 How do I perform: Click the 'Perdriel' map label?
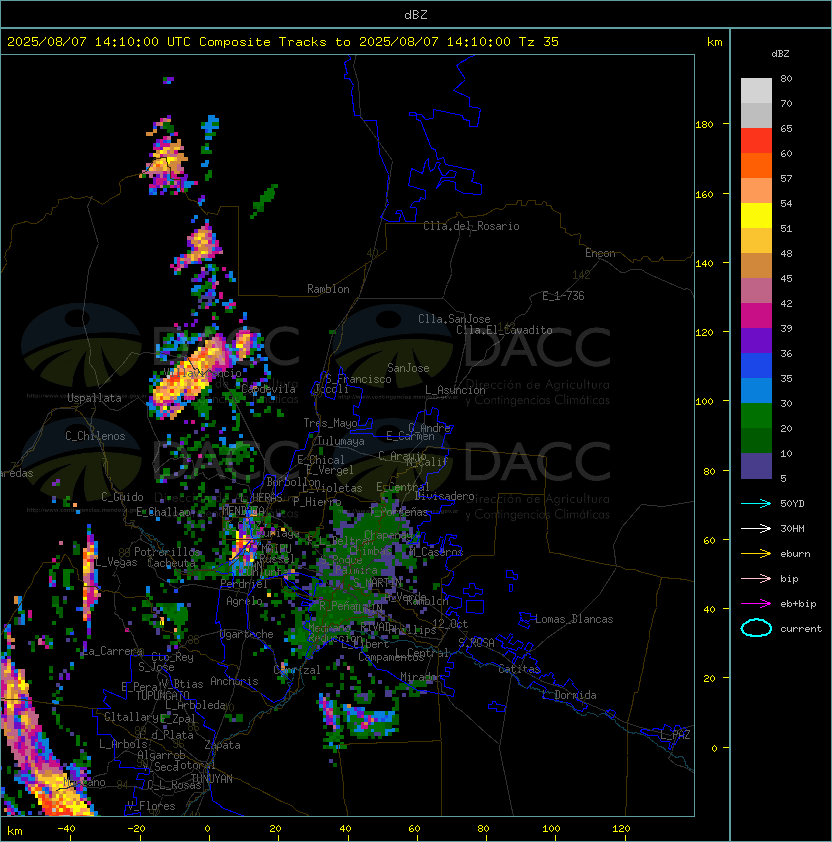[x=244, y=583]
